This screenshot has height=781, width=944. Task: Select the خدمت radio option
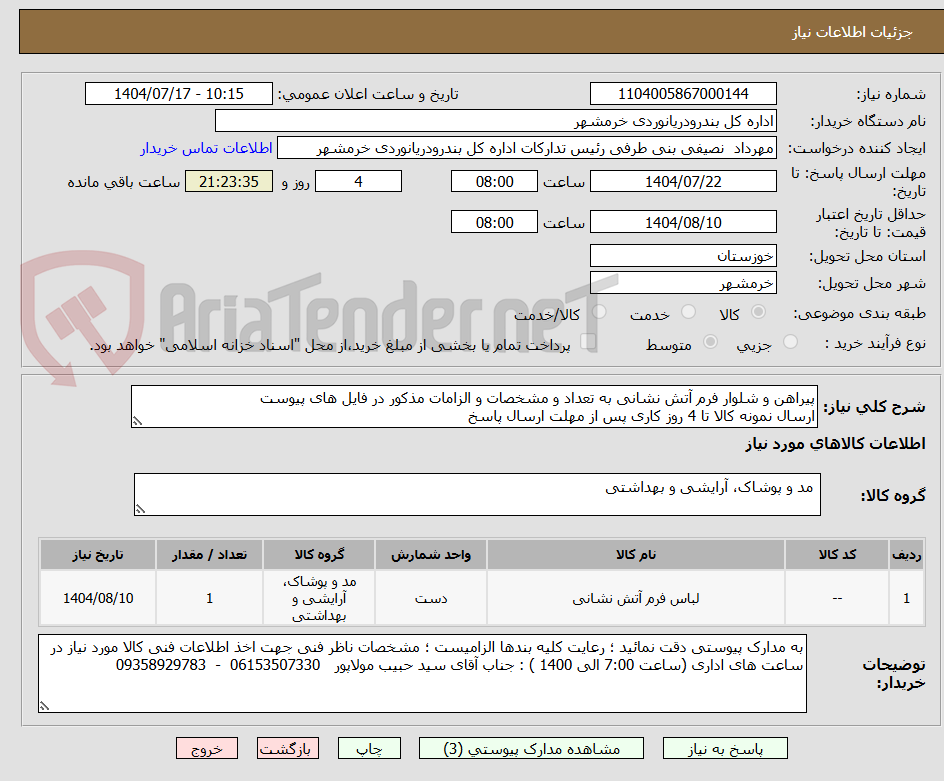click(x=688, y=311)
